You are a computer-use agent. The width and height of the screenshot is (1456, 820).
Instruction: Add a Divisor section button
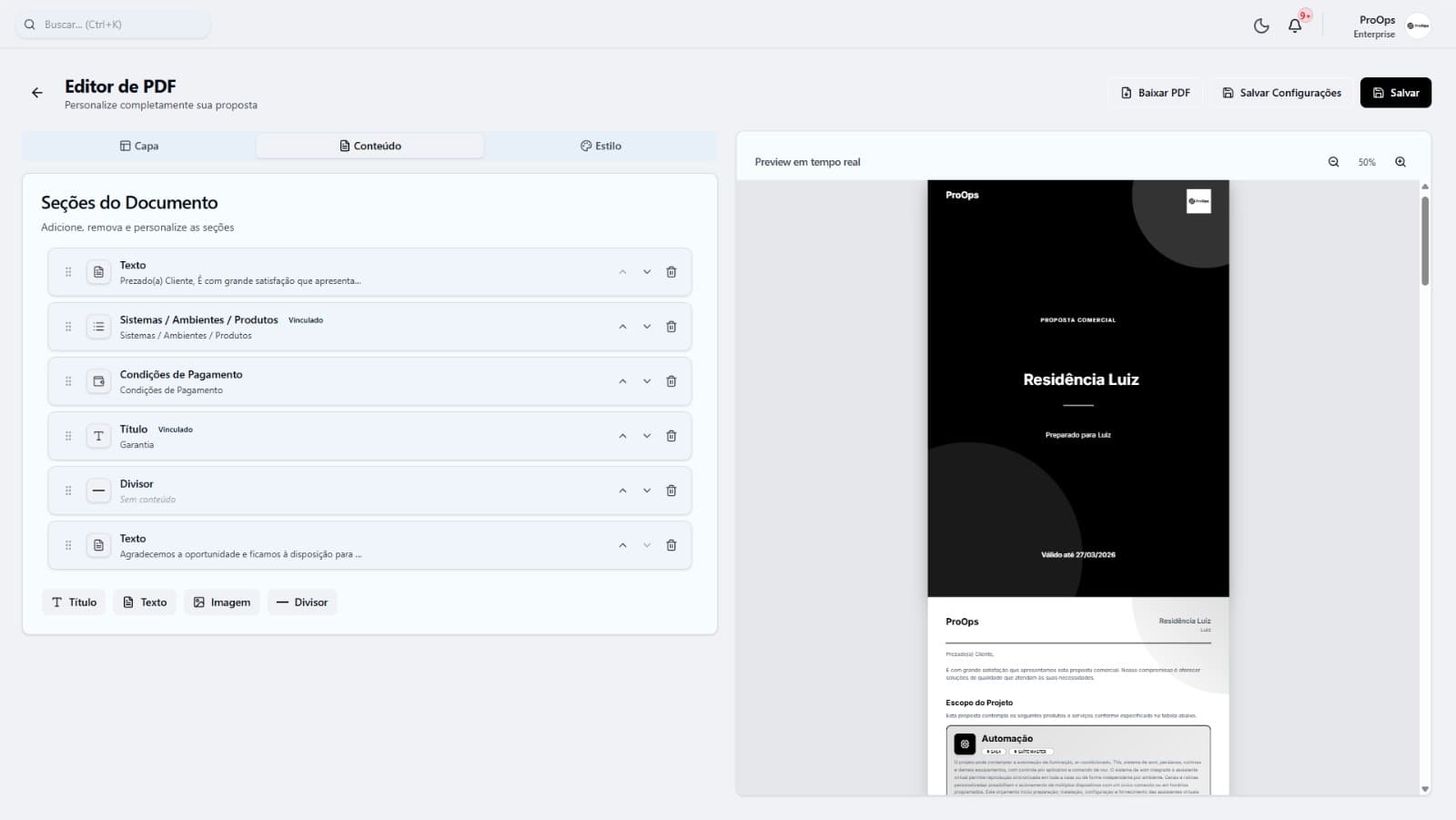pyautogui.click(x=302, y=602)
